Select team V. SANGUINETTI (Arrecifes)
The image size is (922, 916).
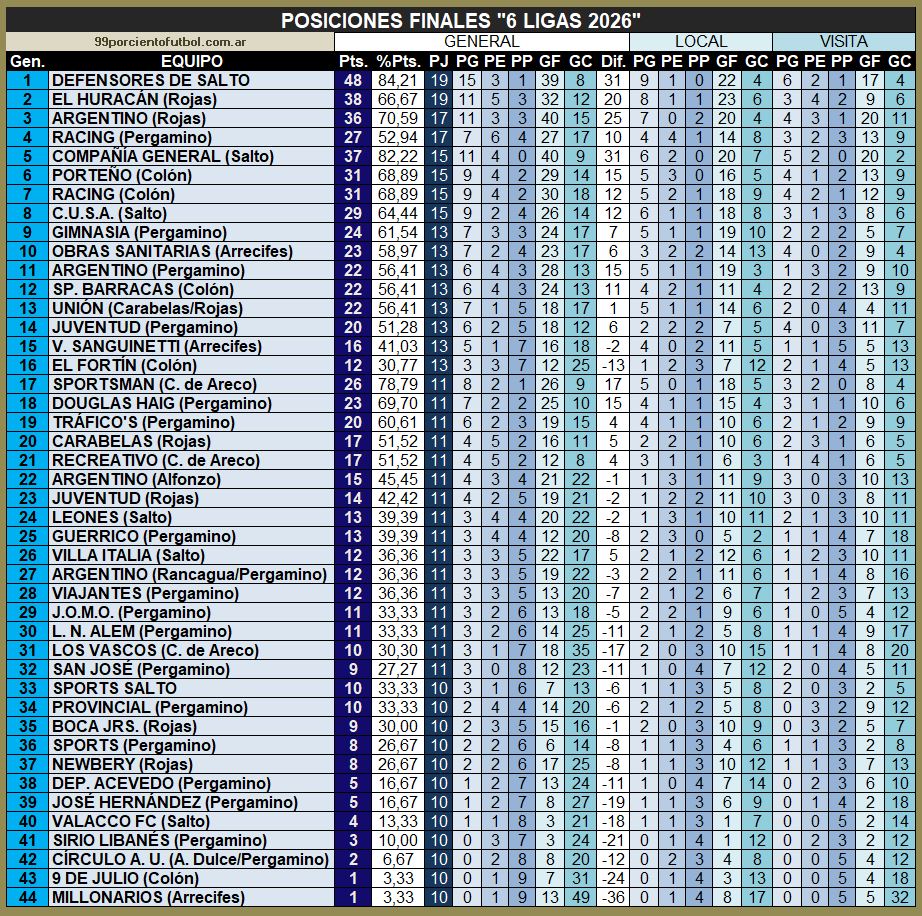click(156, 346)
